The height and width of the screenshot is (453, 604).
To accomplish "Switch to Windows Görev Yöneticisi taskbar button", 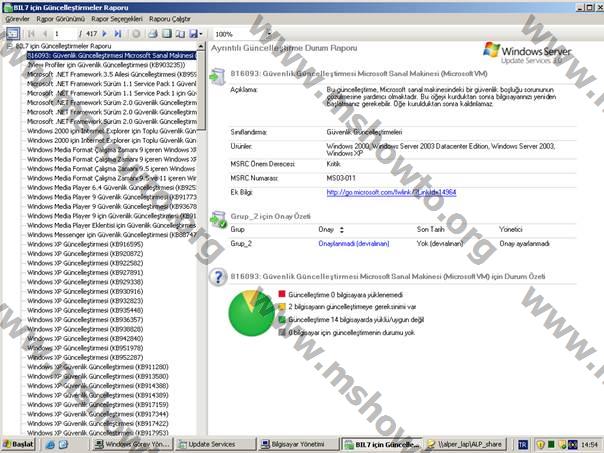I will point(133,444).
